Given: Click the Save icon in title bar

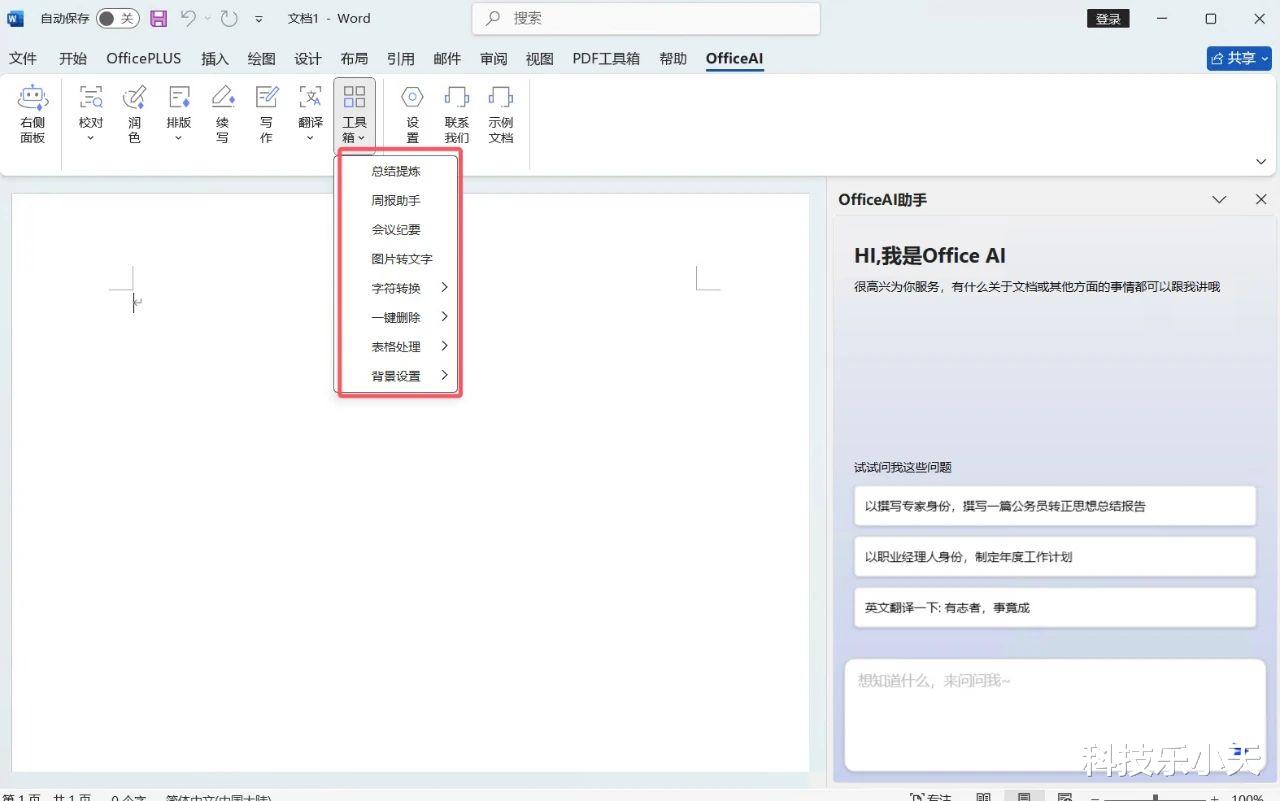Looking at the screenshot, I should 158,18.
